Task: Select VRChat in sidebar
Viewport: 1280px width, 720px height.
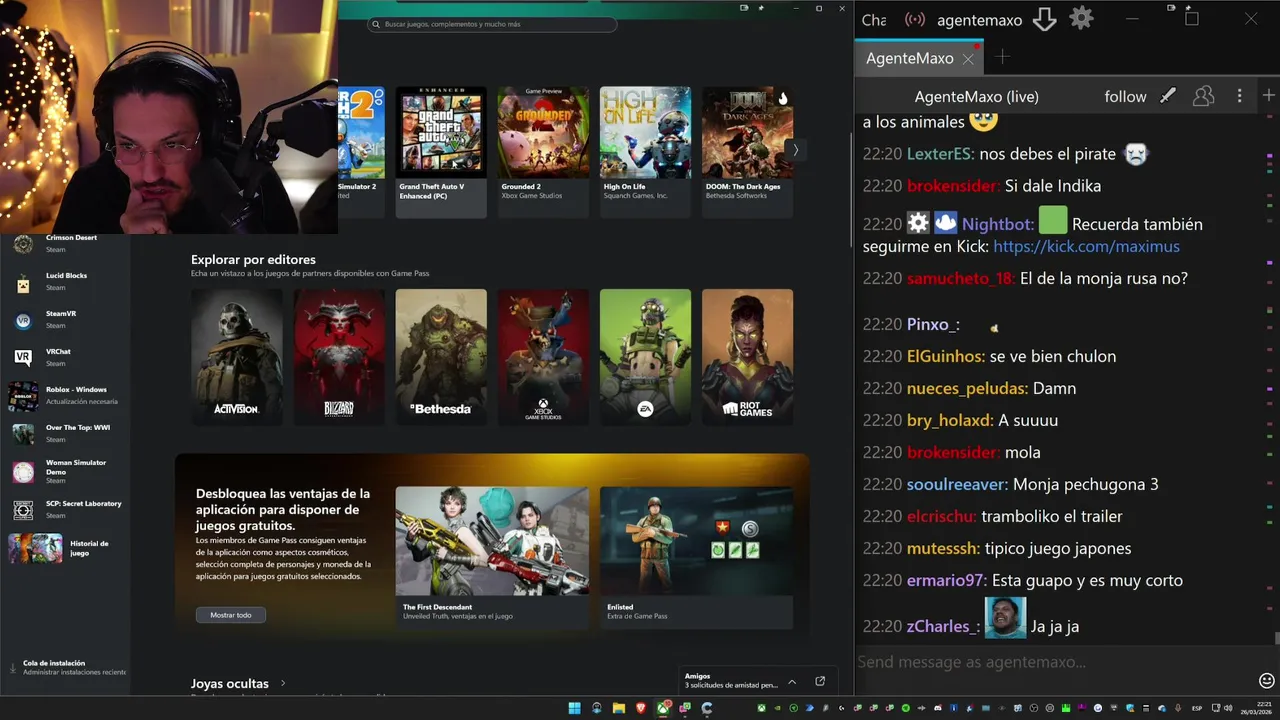Action: (x=66, y=357)
